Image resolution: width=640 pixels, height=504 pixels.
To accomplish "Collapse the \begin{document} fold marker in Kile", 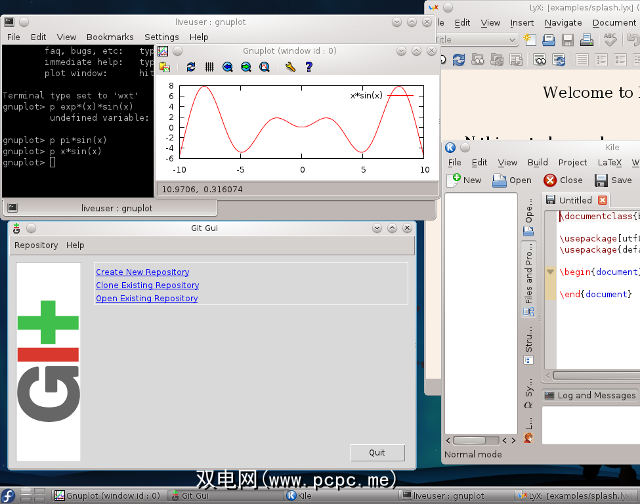I will coord(550,272).
